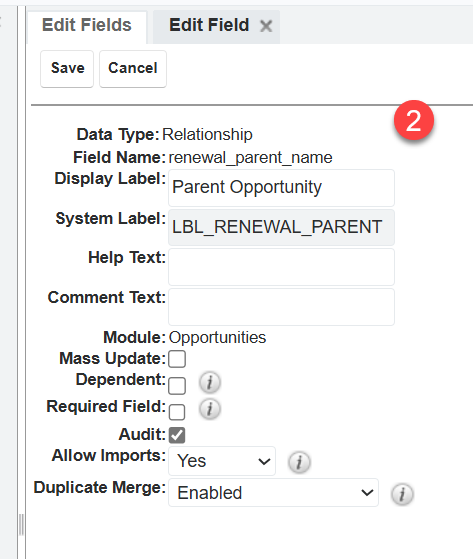Viewport: 473px width, 559px height.
Task: Cancel editing the field
Action: (x=133, y=68)
